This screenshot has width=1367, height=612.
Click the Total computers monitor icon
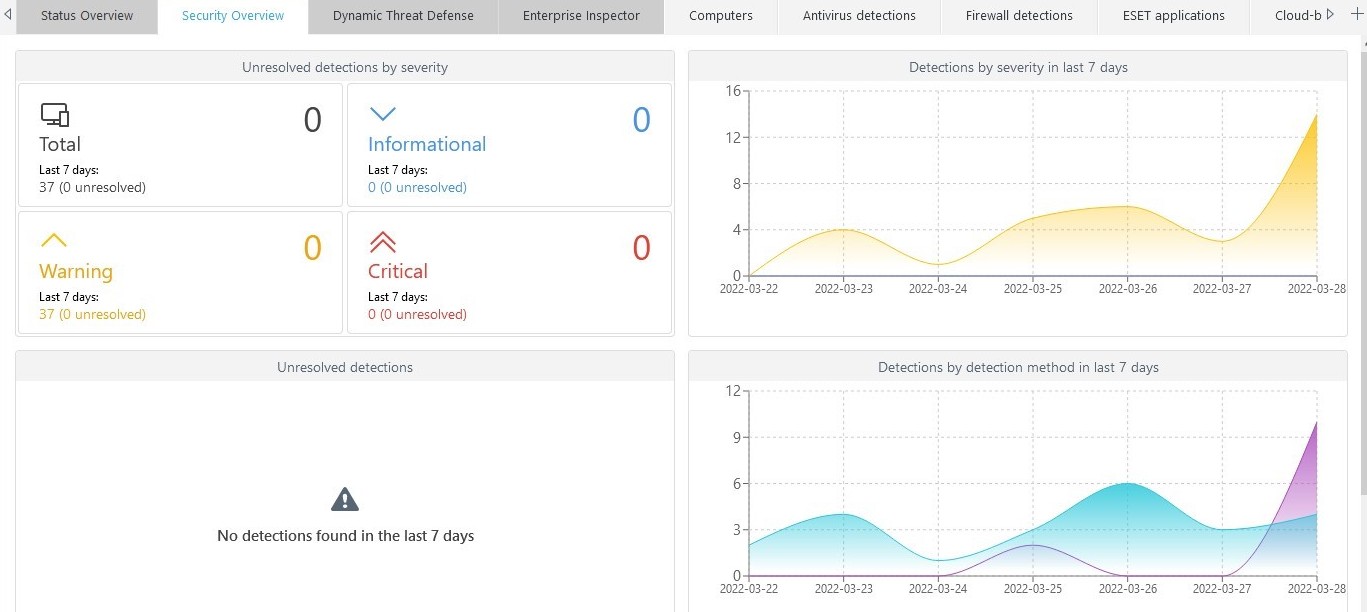tap(55, 115)
